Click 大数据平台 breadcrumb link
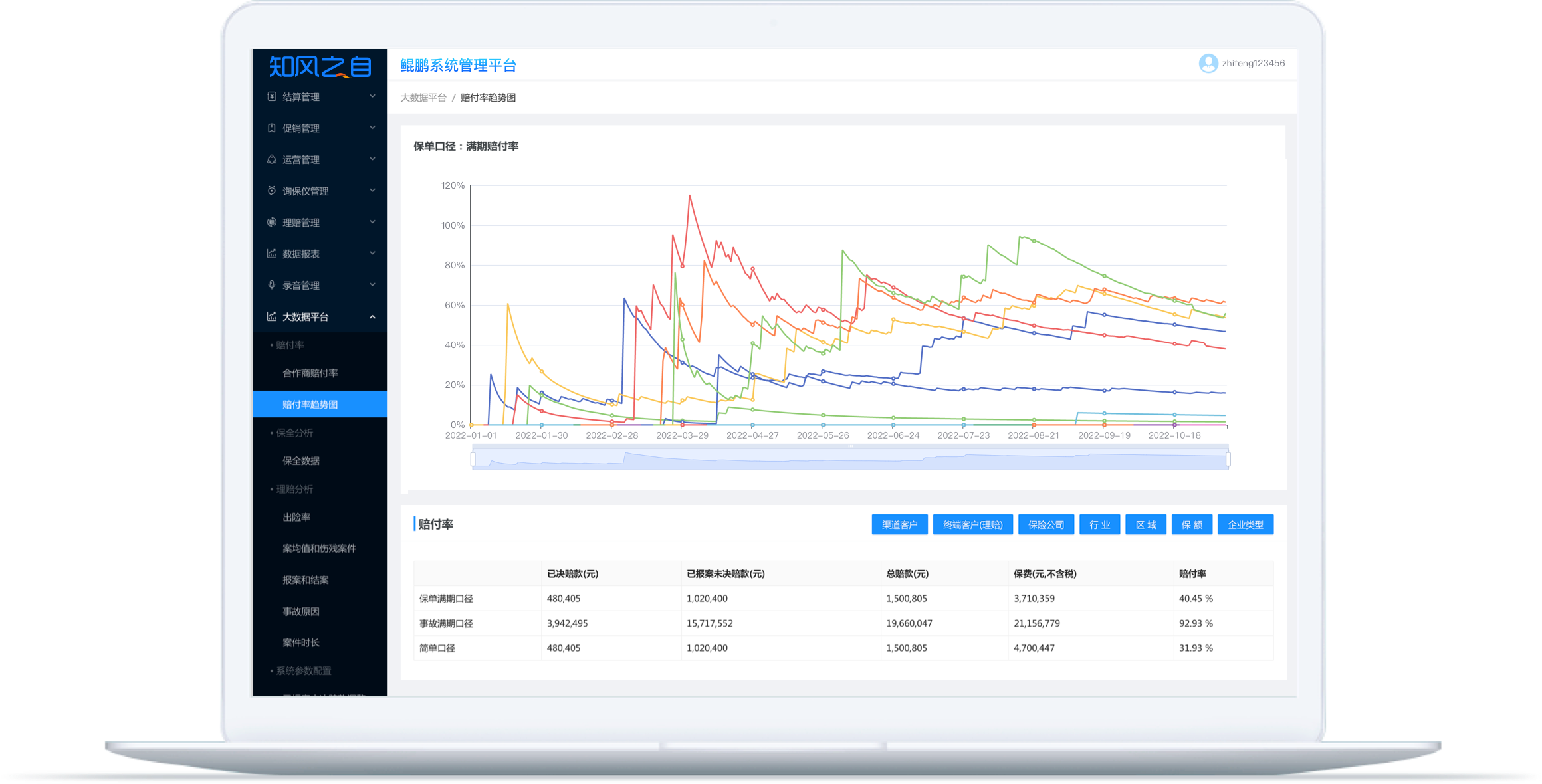Screen dimensions: 1542x784 coord(423,98)
